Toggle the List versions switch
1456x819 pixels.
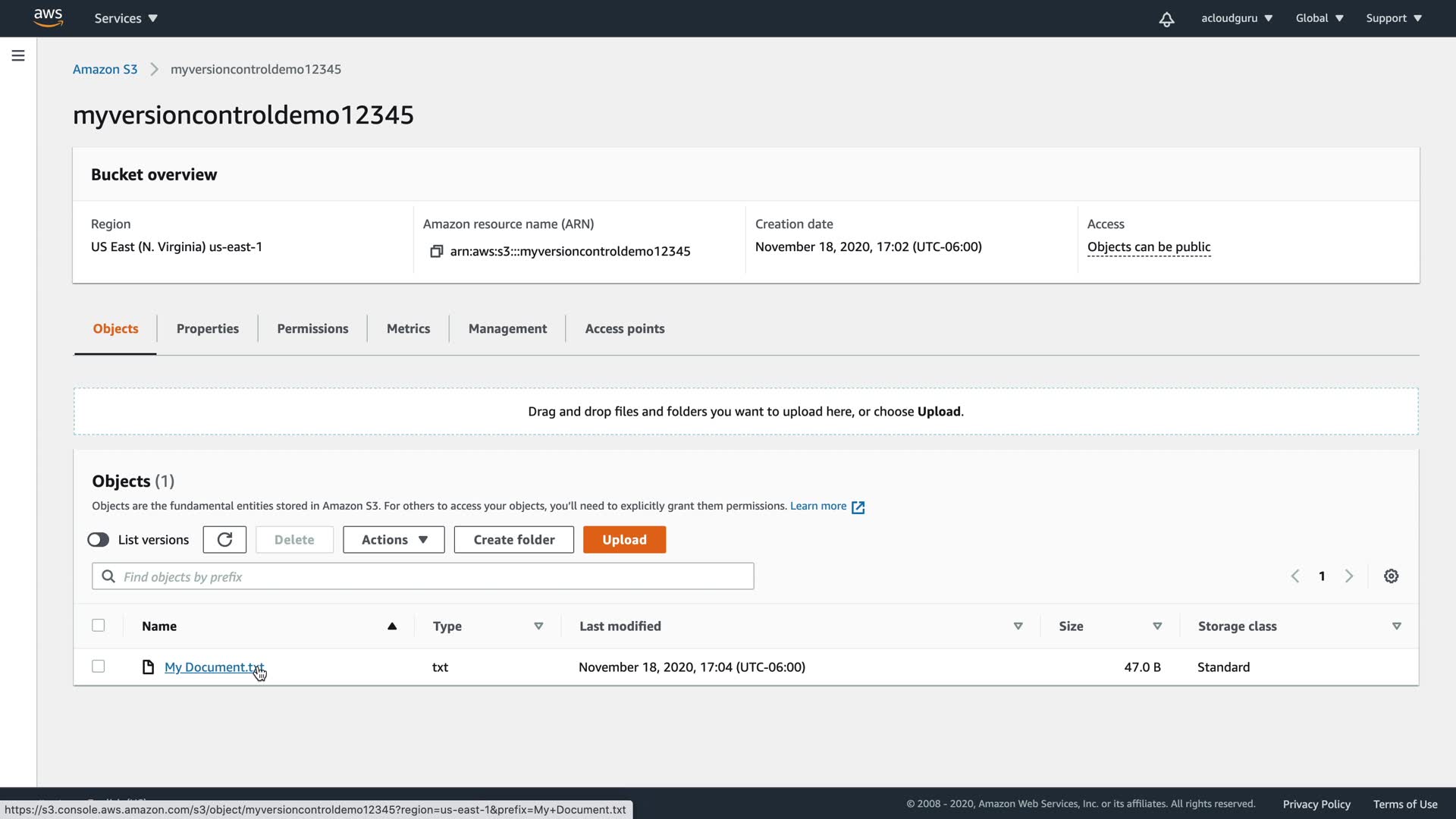pyautogui.click(x=99, y=539)
